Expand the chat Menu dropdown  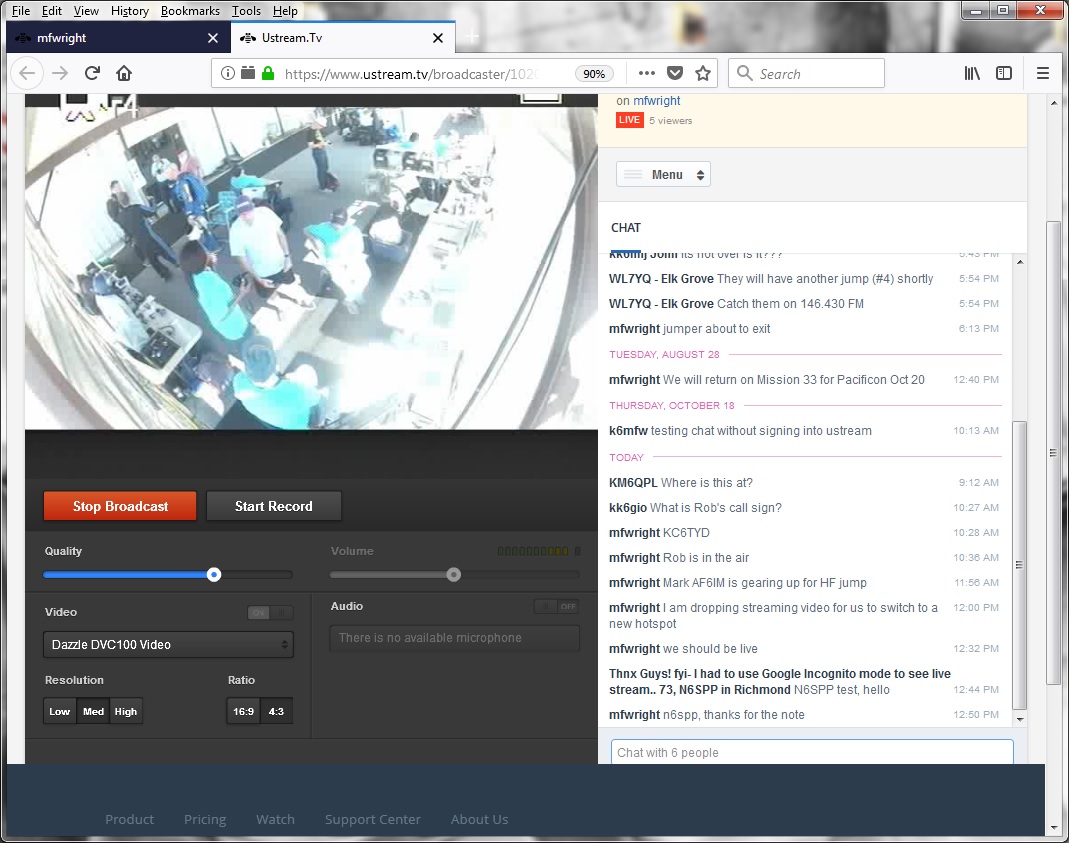(663, 175)
